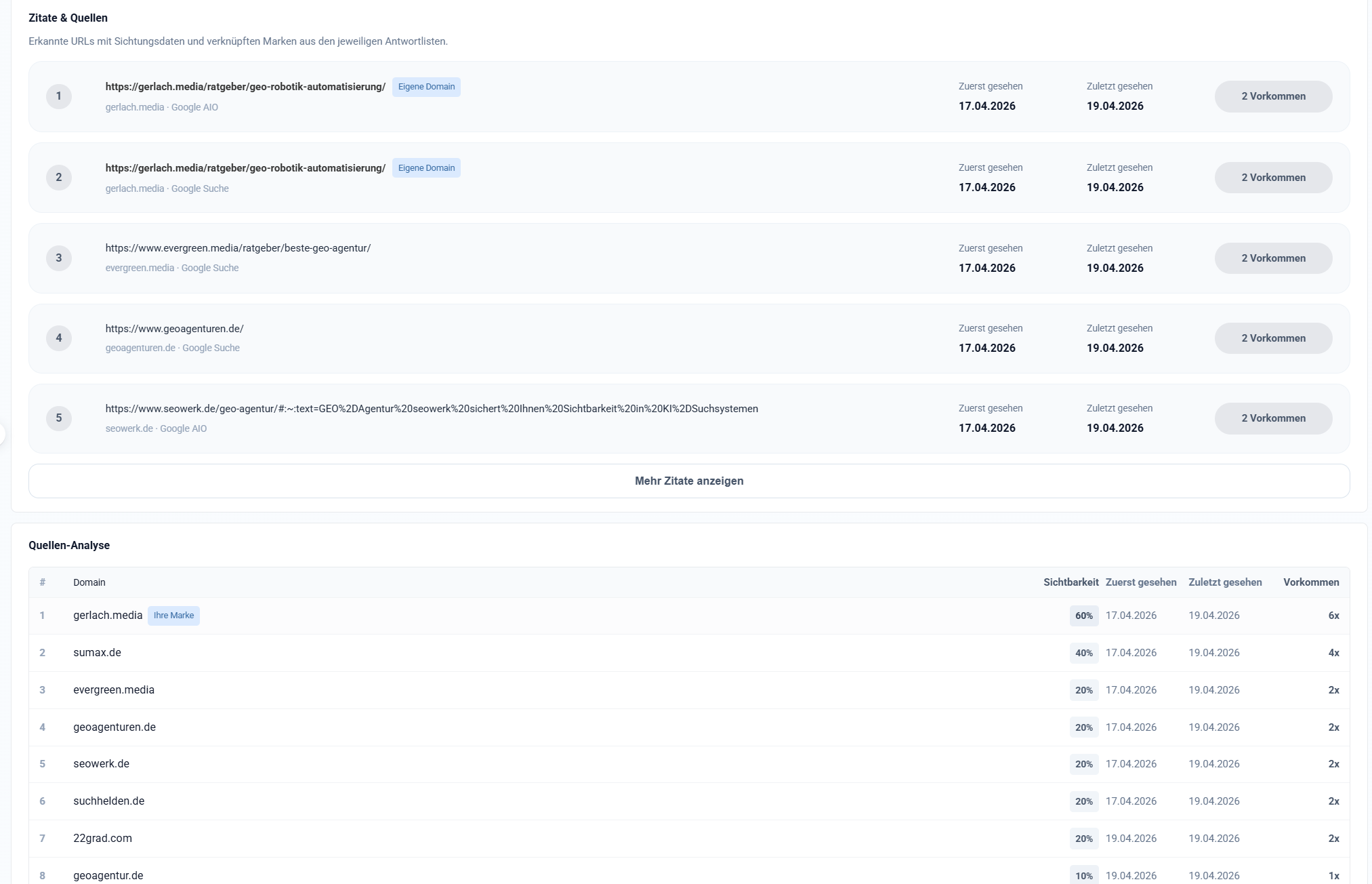Click number 3 circle badge

[x=59, y=258]
